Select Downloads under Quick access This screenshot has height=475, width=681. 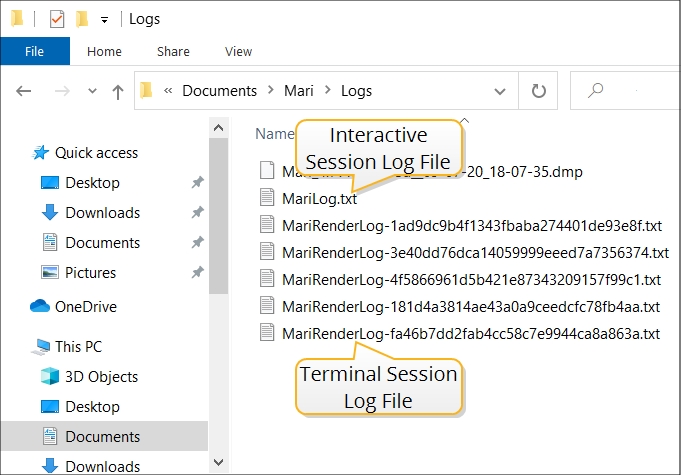tap(102, 213)
